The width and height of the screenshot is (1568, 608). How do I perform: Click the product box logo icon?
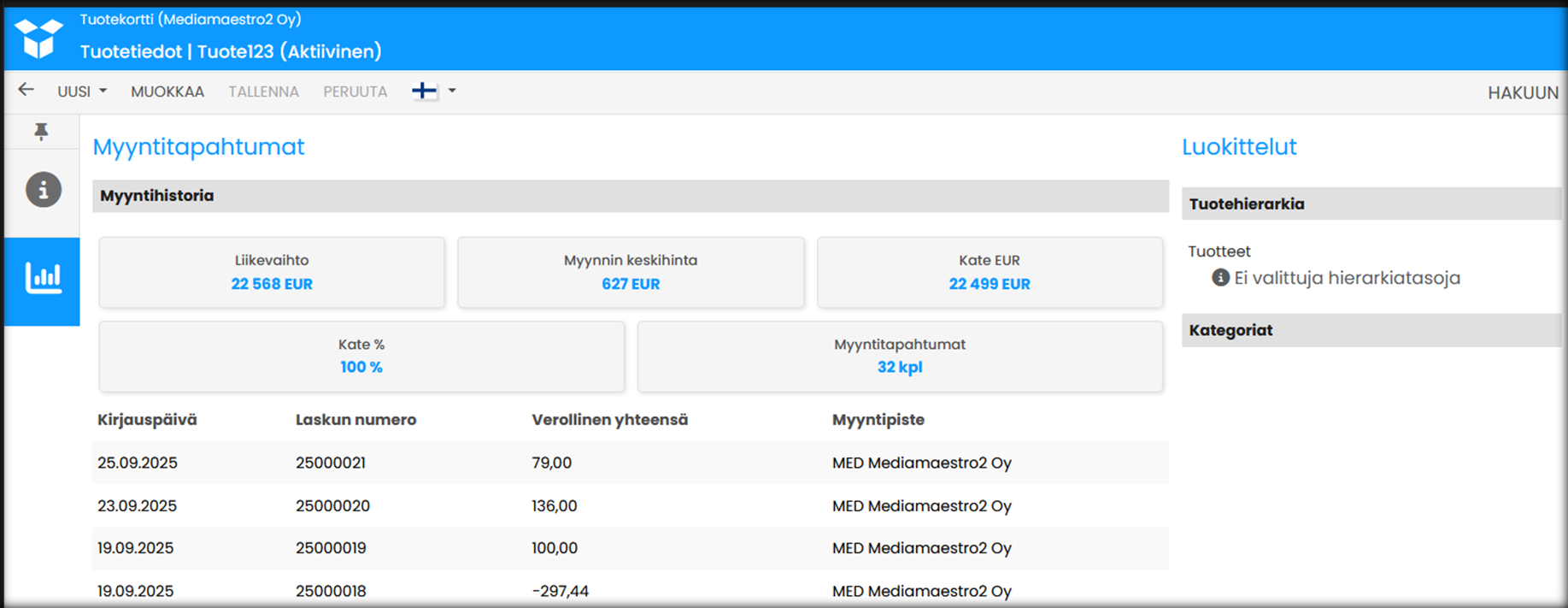(38, 38)
